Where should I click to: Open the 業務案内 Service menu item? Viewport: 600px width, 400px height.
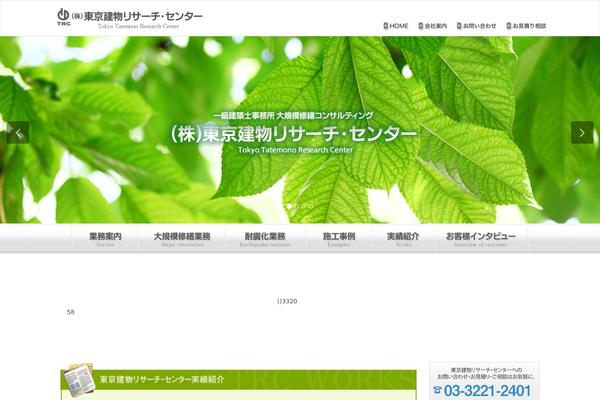(x=105, y=239)
